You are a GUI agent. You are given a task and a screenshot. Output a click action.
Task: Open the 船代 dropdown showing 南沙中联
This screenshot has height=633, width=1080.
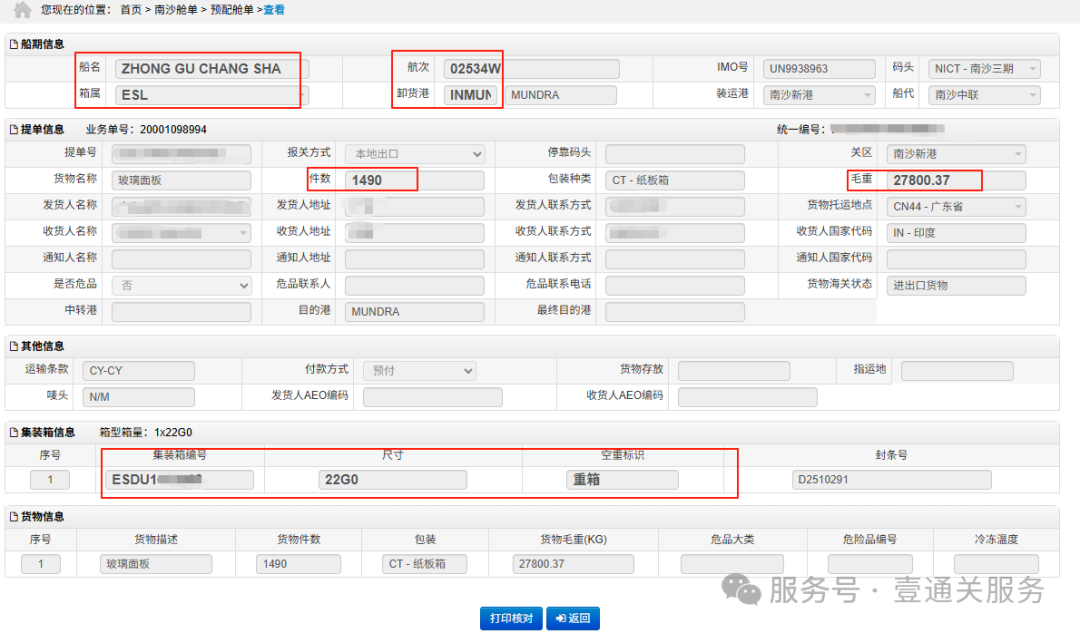[x=984, y=96]
